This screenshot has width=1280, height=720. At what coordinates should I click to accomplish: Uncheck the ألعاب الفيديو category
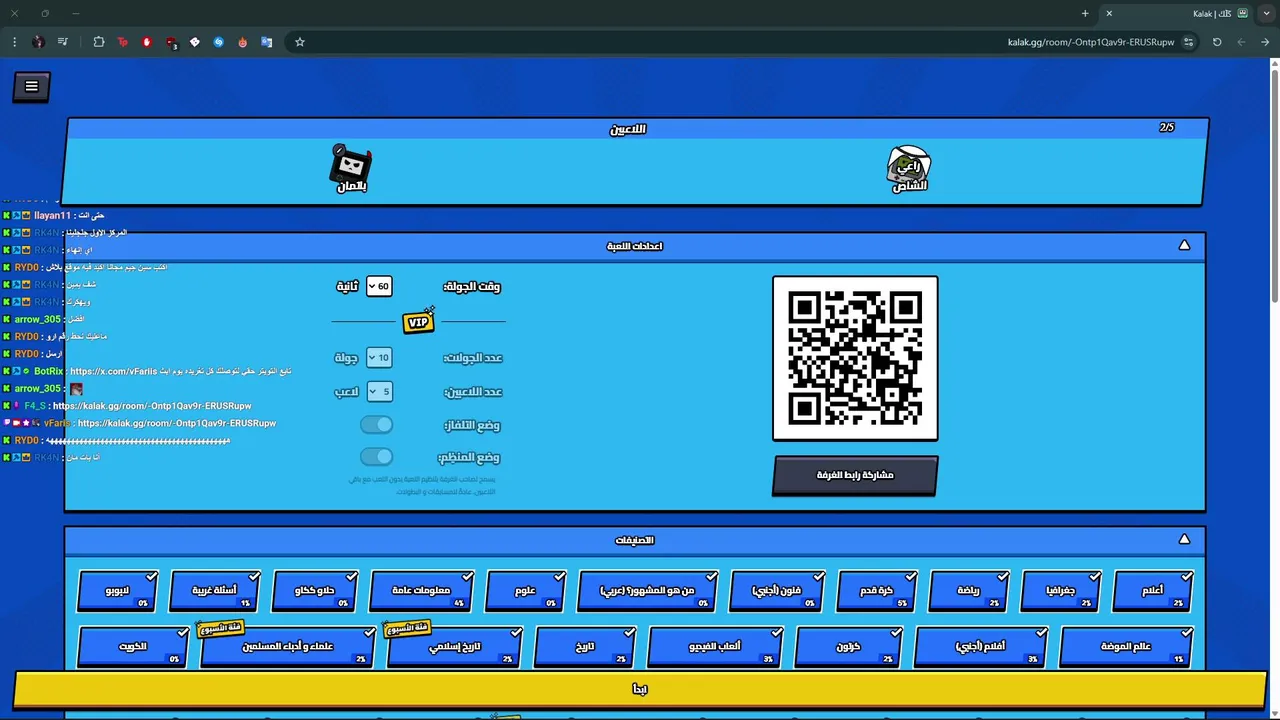coord(715,647)
